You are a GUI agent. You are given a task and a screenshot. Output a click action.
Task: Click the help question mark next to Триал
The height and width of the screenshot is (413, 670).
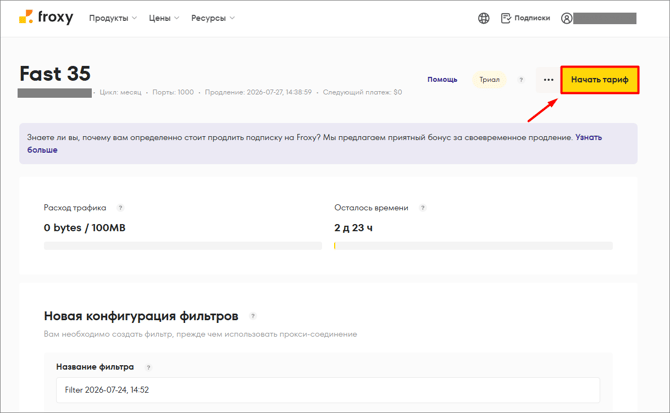pyautogui.click(x=521, y=80)
